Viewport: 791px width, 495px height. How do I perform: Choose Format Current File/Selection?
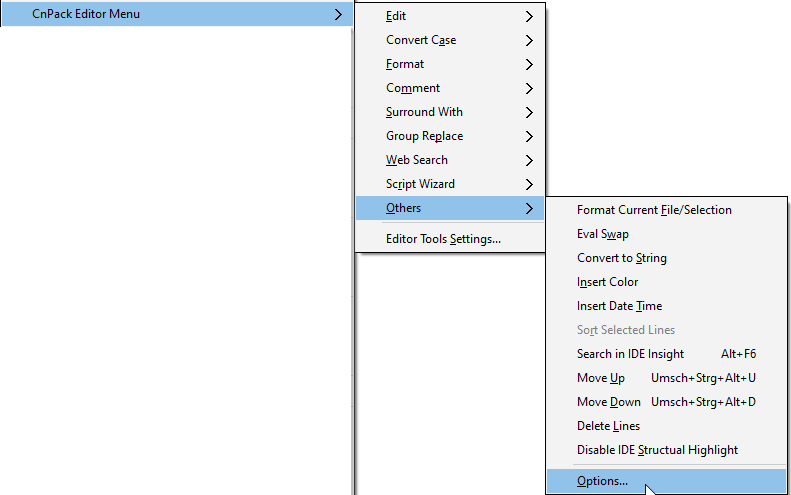(x=666, y=210)
